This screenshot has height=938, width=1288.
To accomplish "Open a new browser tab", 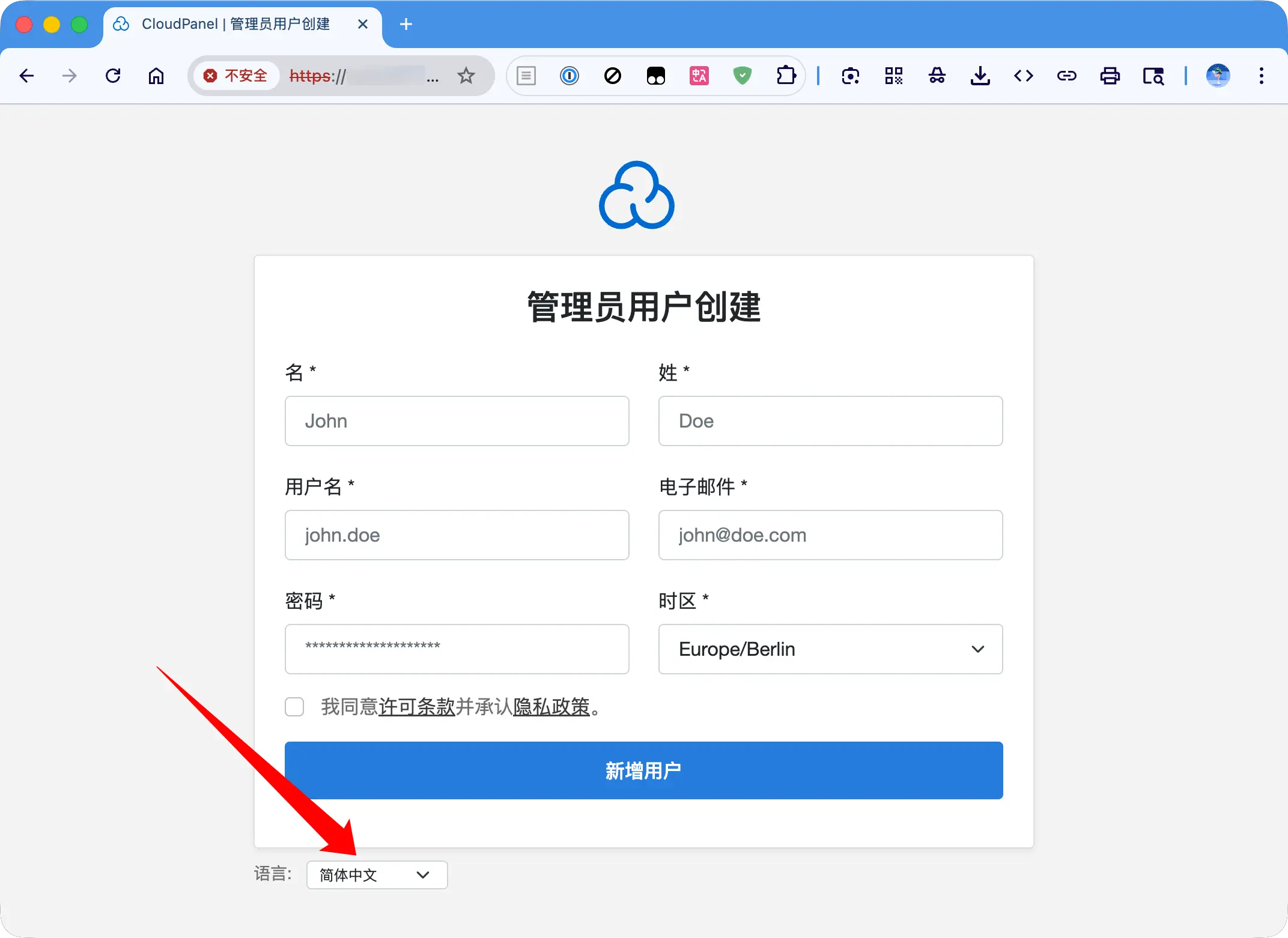I will pos(406,24).
